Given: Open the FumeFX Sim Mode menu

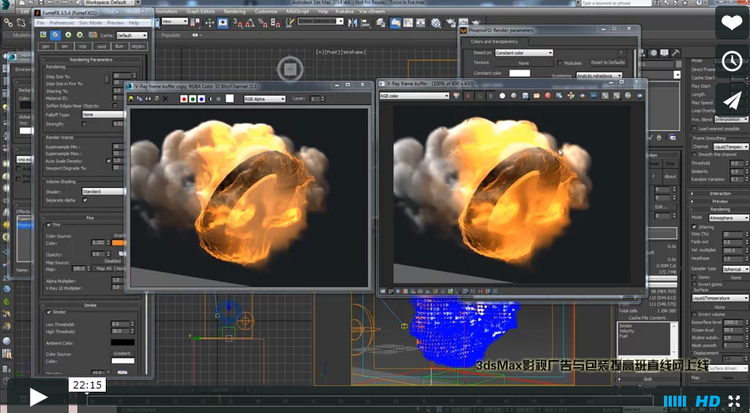Looking at the screenshot, I should click(90, 22).
